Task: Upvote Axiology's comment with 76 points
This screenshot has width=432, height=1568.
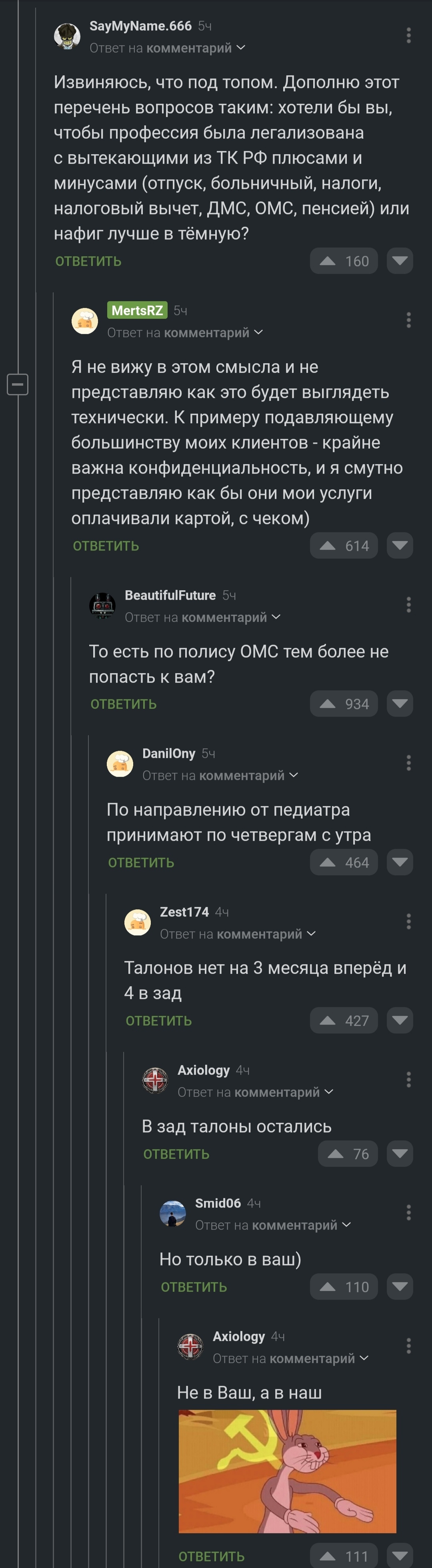Action: [x=336, y=1154]
